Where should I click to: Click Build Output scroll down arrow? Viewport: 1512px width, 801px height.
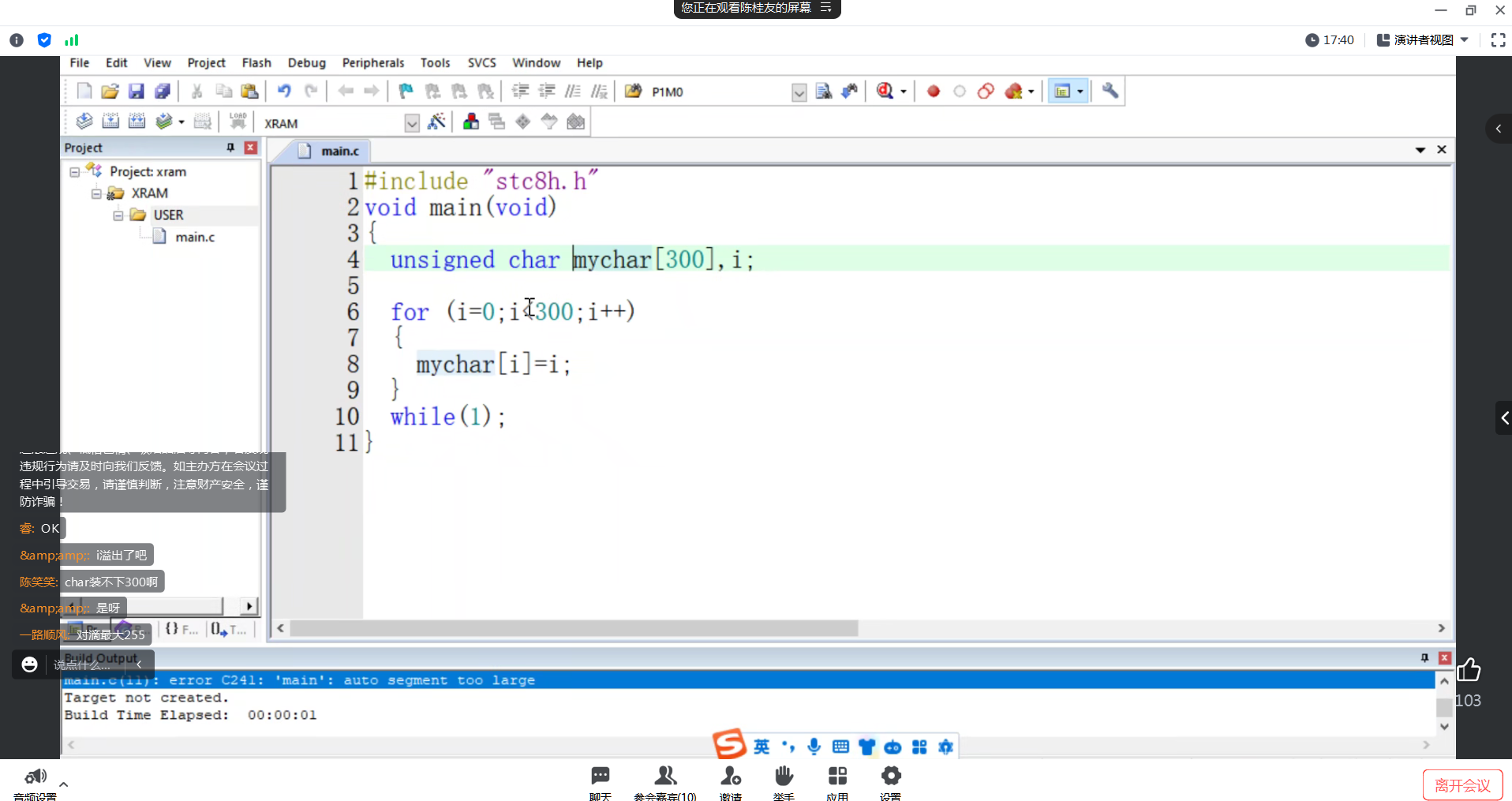tap(1444, 727)
